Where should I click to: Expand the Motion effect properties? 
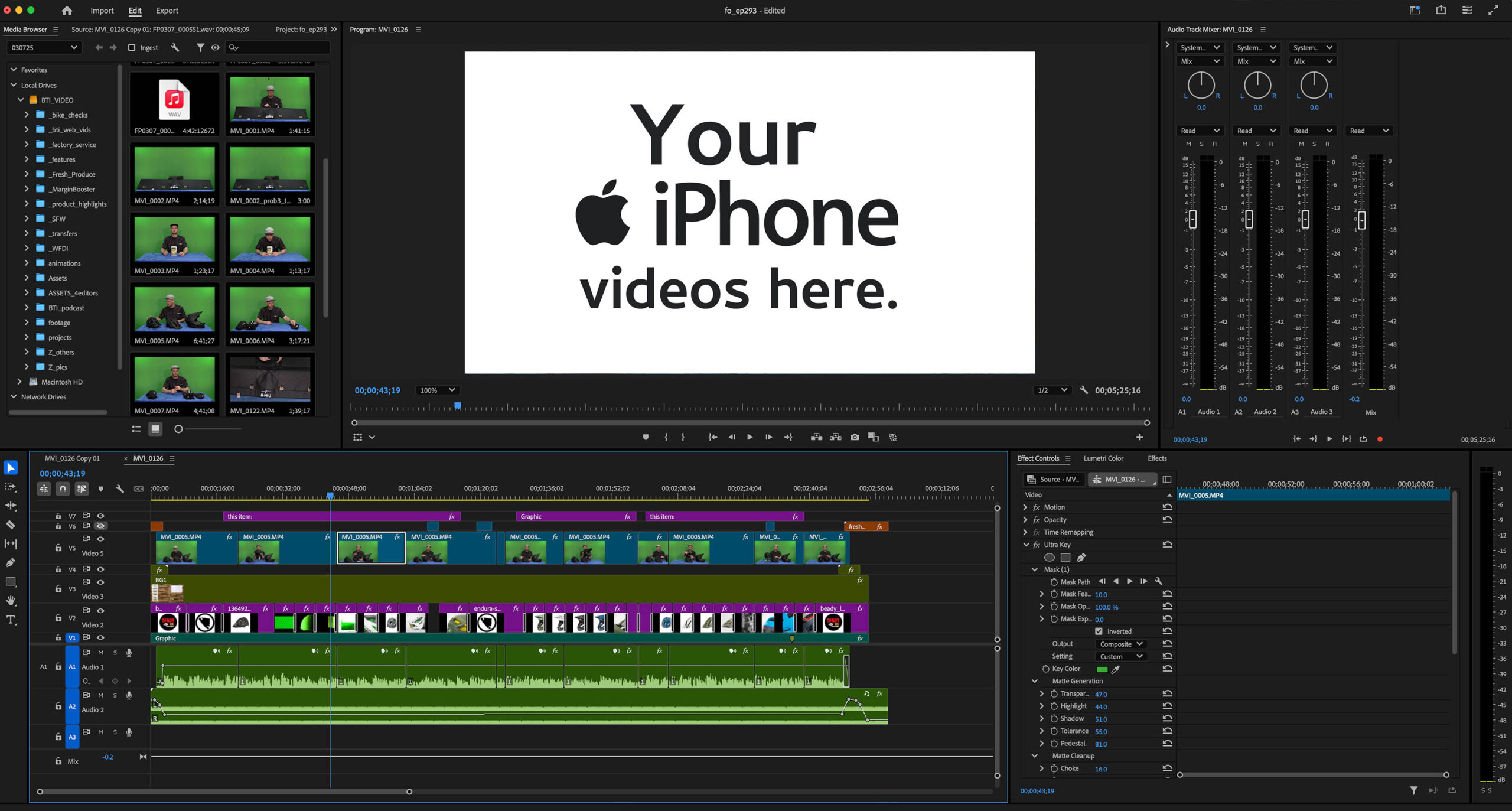click(x=1025, y=507)
